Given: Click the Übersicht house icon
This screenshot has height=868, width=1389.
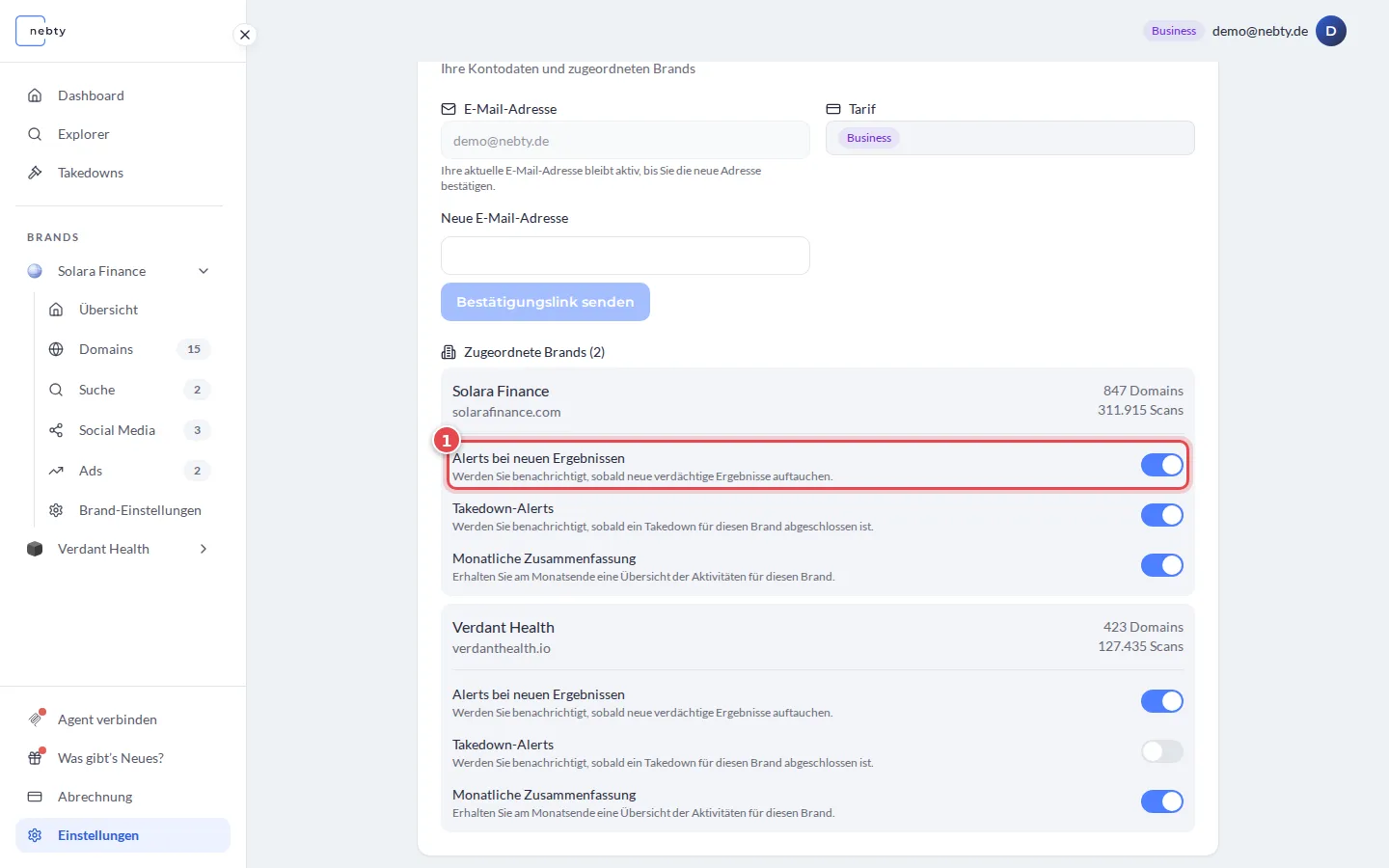Looking at the screenshot, I should pos(56,310).
